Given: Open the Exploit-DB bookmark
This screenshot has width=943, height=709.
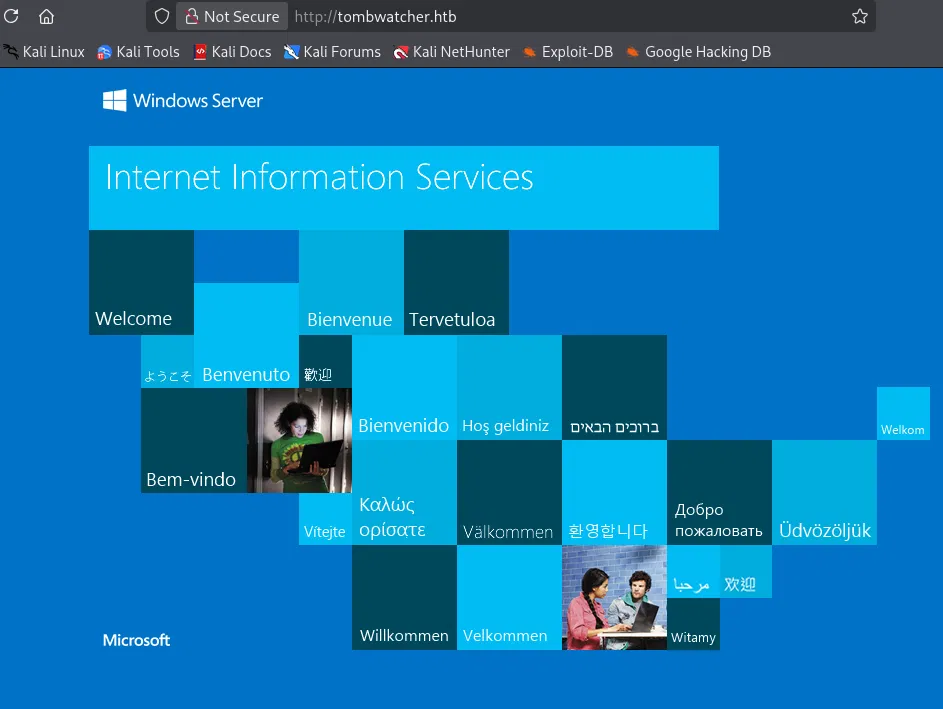Looking at the screenshot, I should (x=568, y=52).
